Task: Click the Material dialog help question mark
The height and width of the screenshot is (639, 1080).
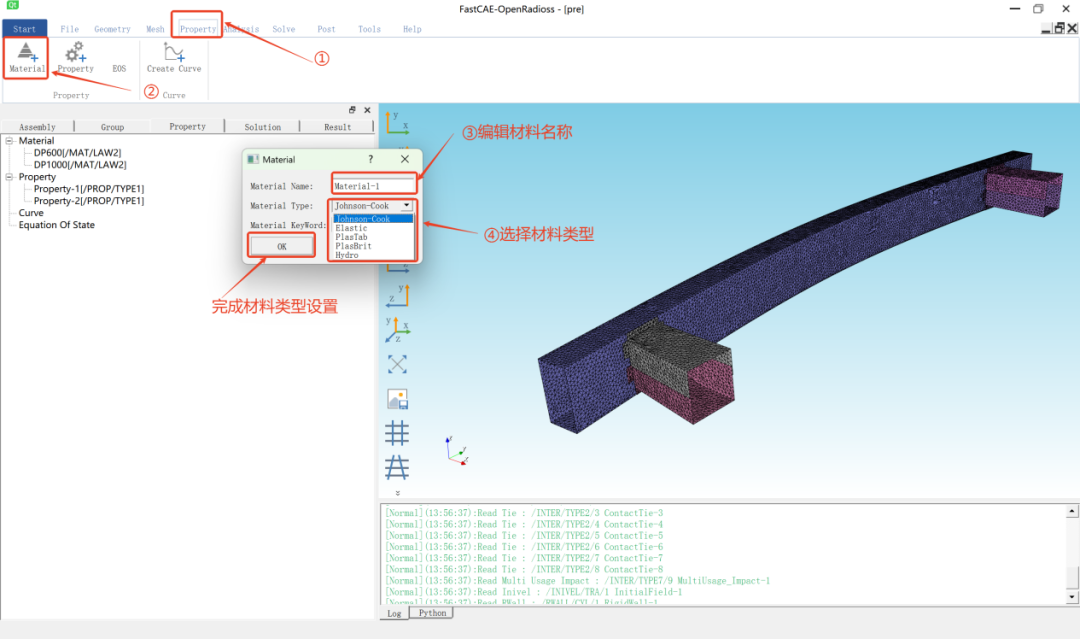Action: coord(371,159)
